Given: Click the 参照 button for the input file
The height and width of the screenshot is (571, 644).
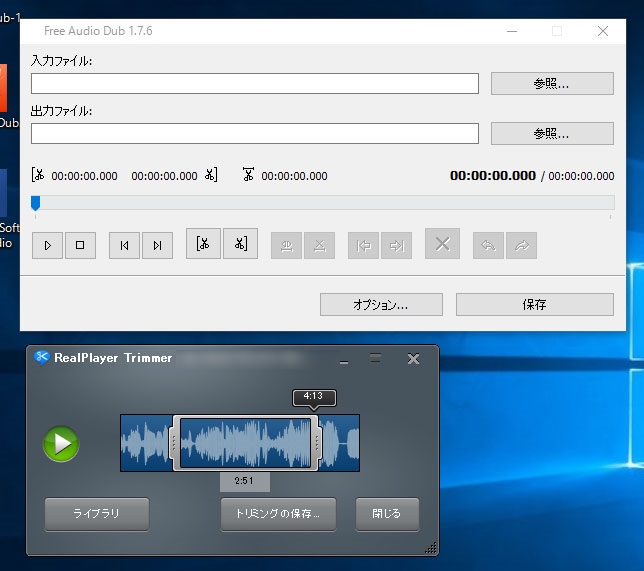Looking at the screenshot, I should tap(552, 83).
